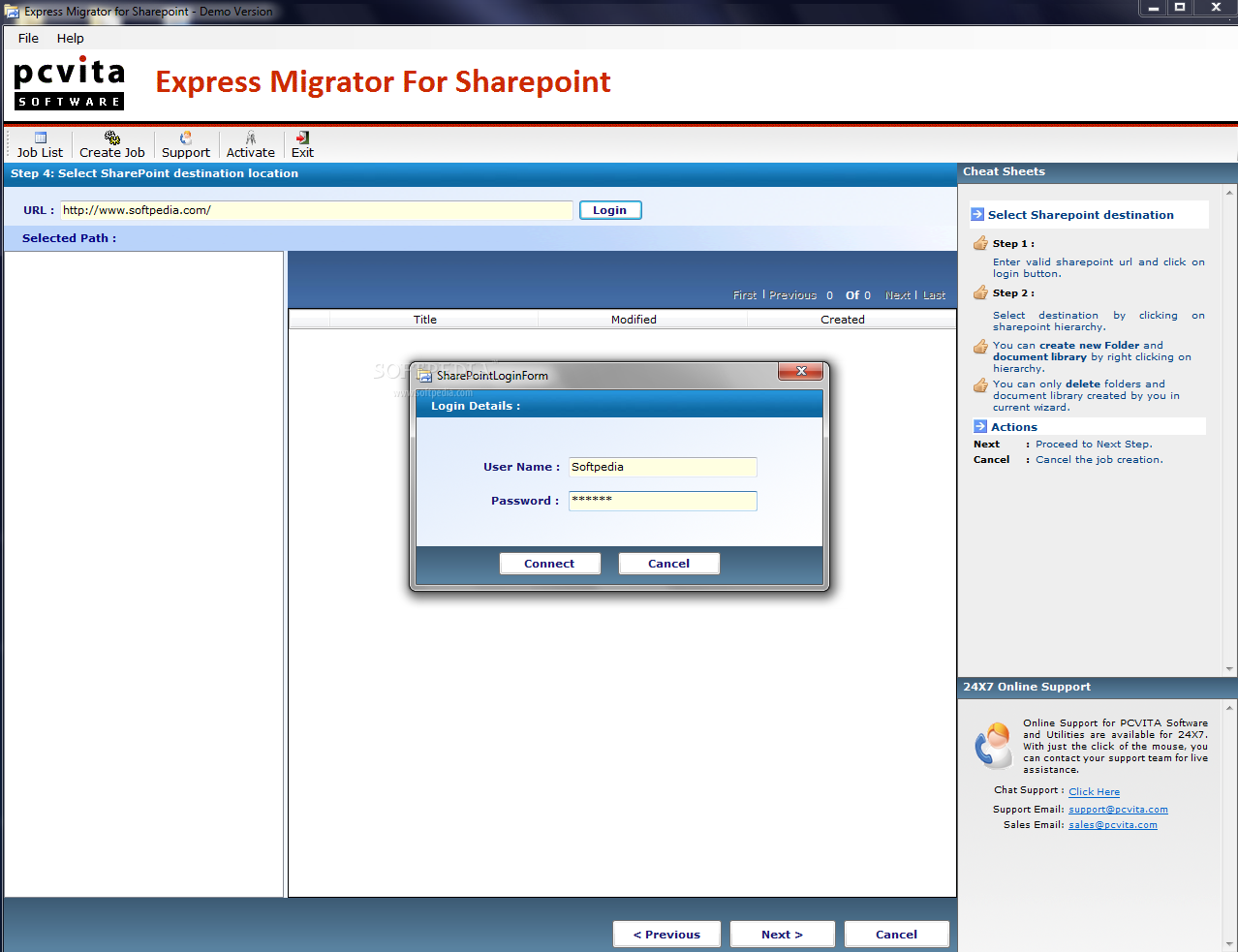Click the Password field in login dialog
1238x952 pixels.
663,501
